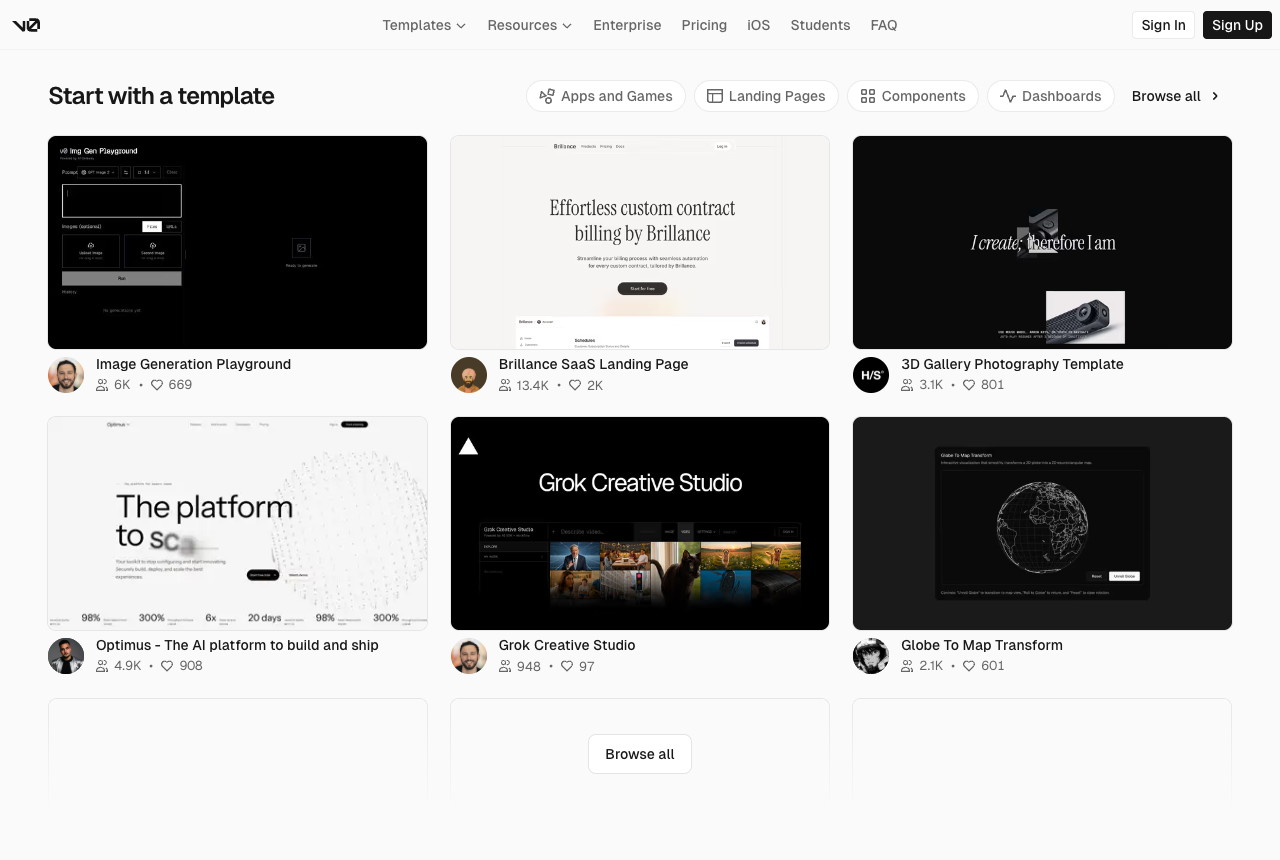Click the heart icon next to 908
This screenshot has width=1280, height=860.
(167, 666)
